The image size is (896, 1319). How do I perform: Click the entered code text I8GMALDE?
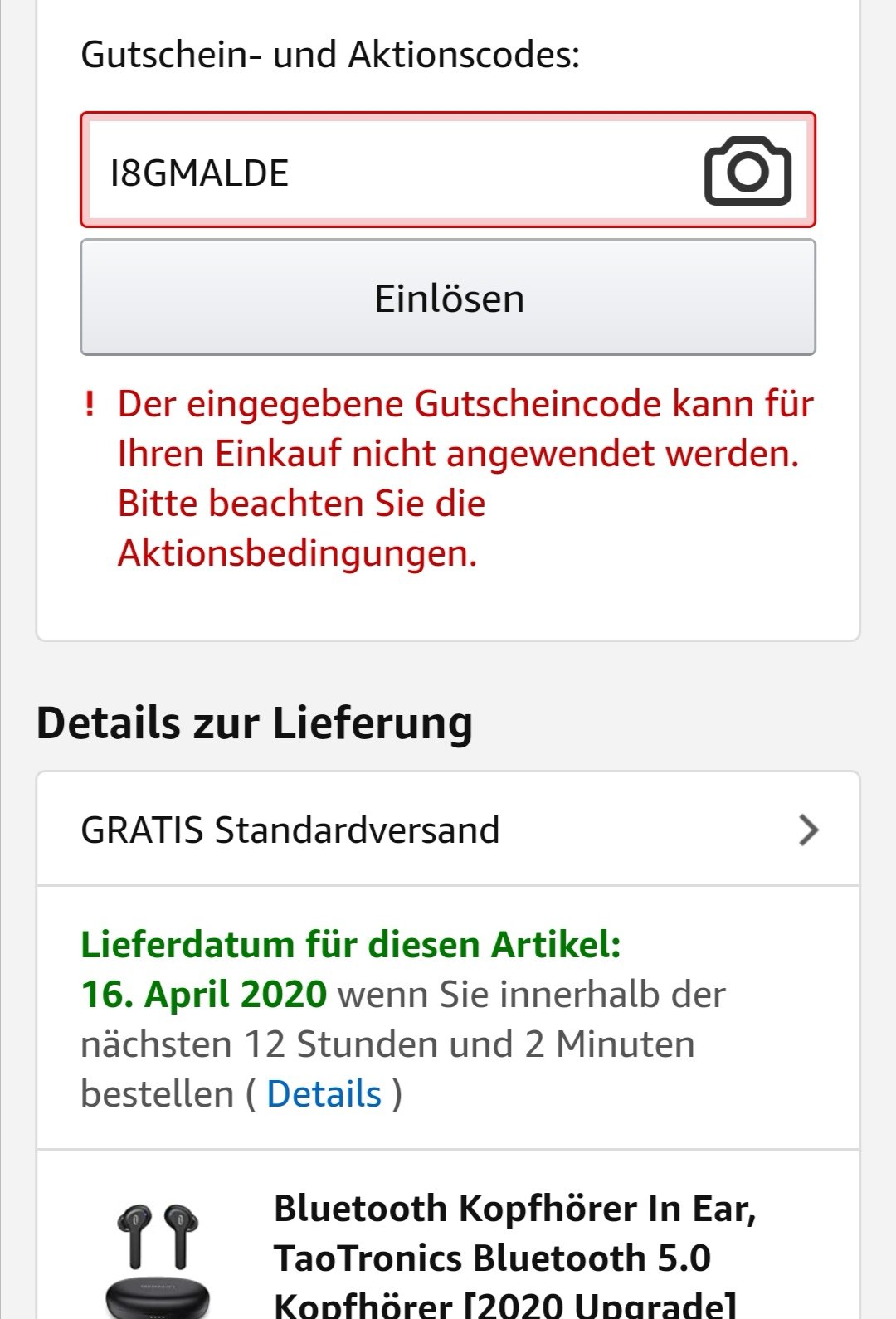coord(199,173)
